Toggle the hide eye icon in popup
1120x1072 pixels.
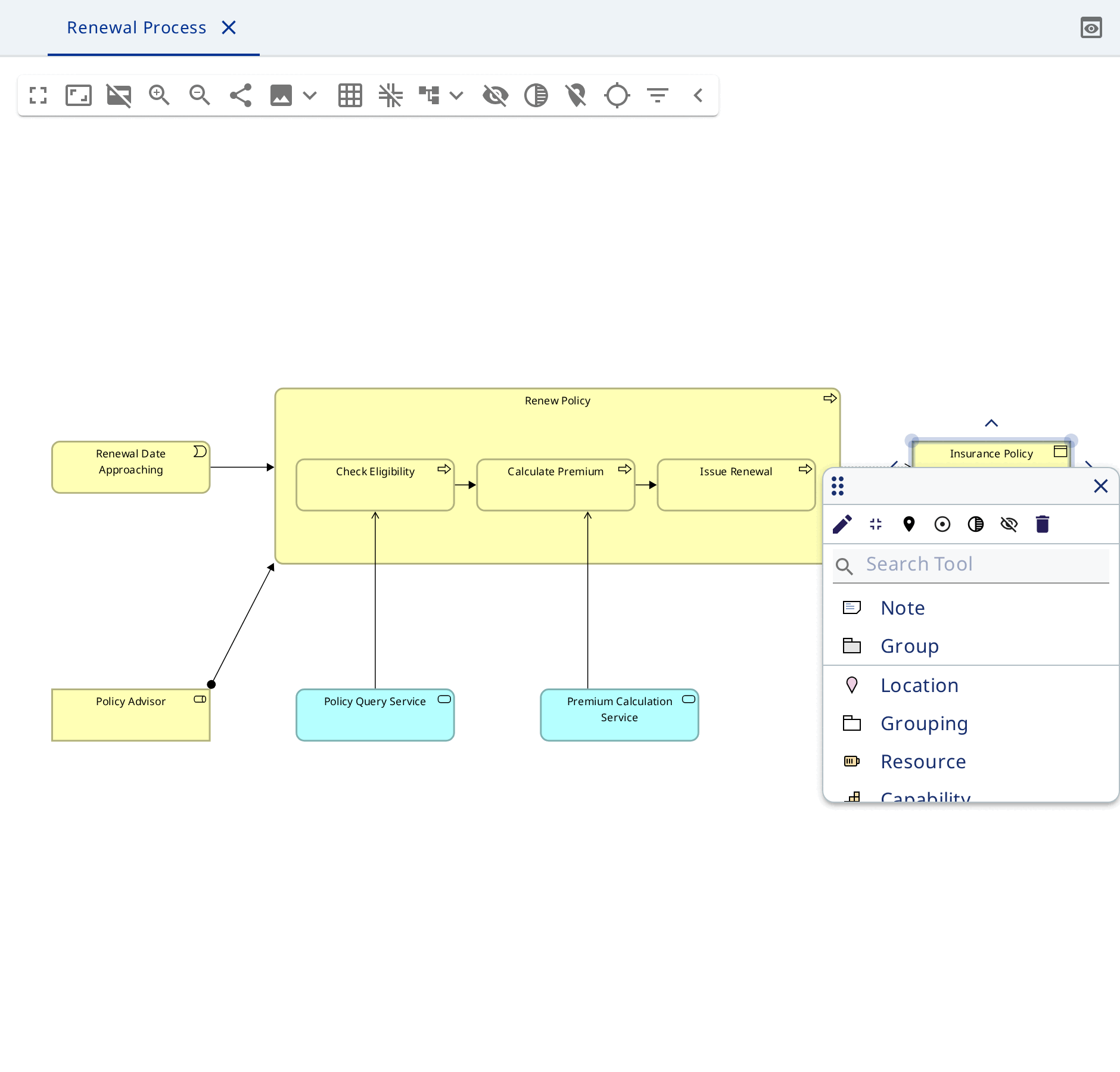coord(1009,524)
